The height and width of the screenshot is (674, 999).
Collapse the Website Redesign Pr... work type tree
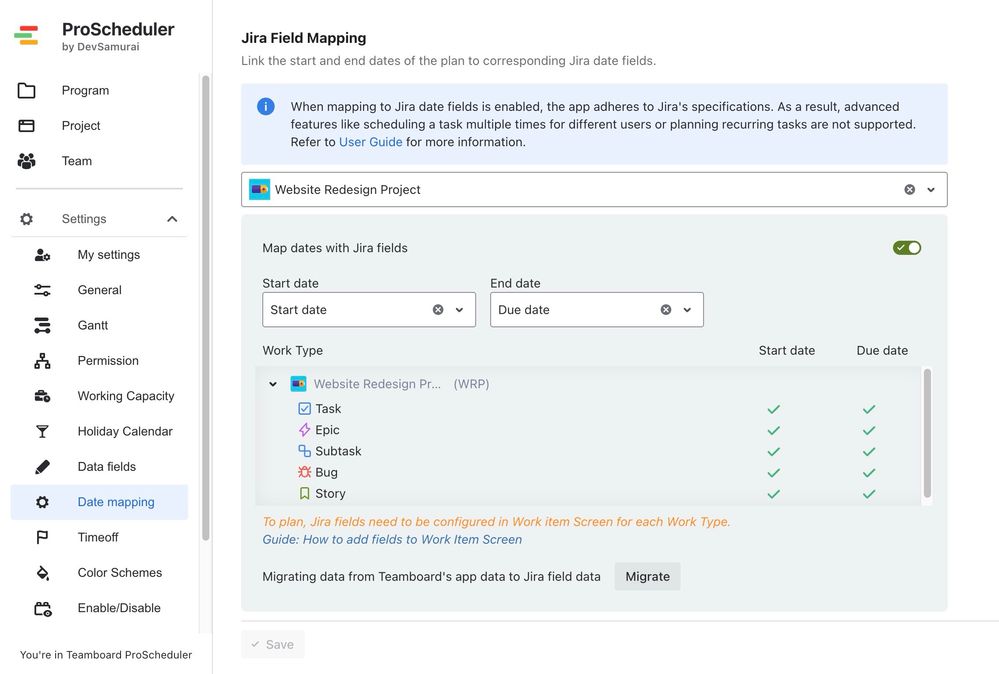coord(273,383)
